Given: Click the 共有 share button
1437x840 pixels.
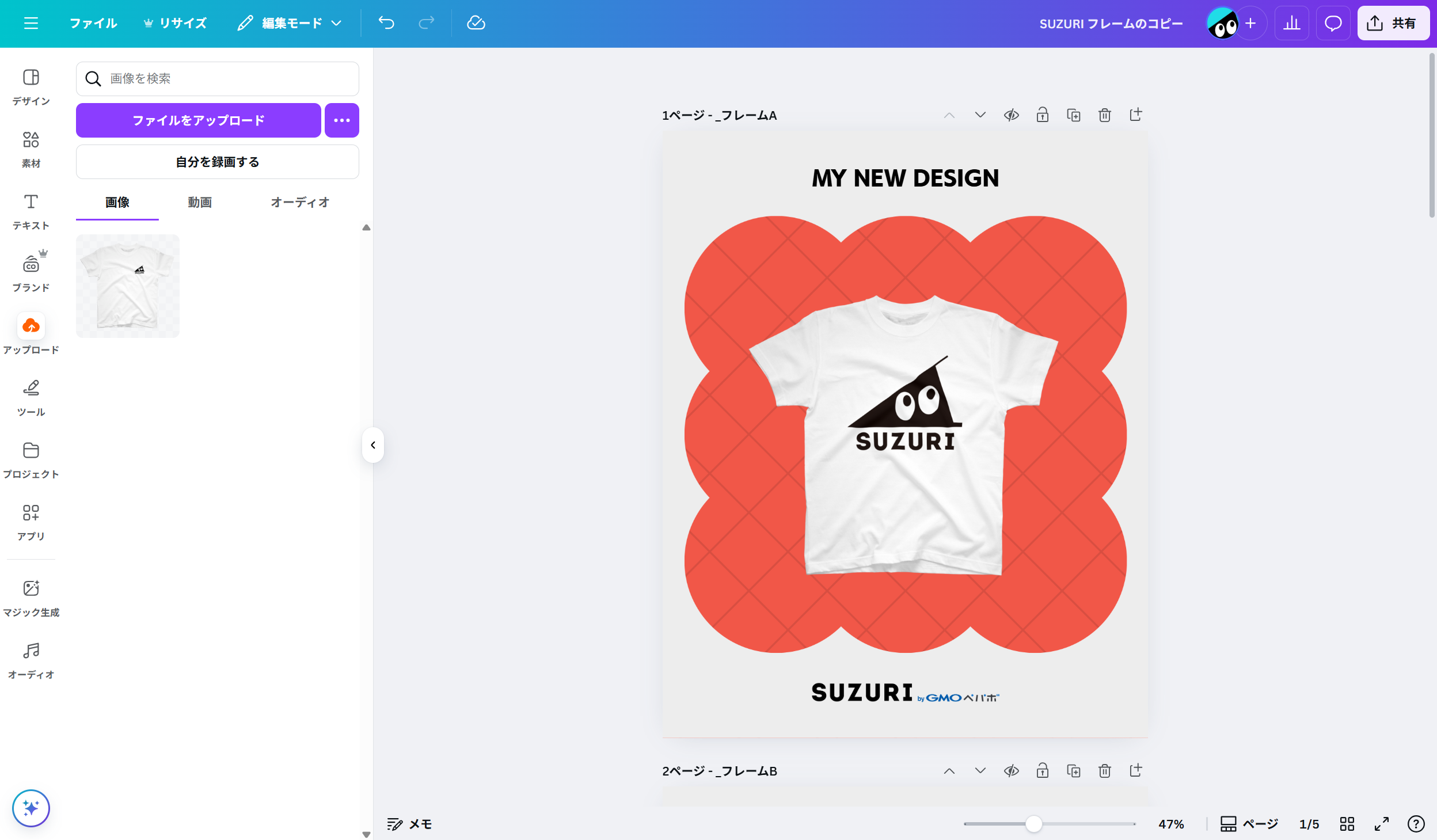Looking at the screenshot, I should point(1393,24).
